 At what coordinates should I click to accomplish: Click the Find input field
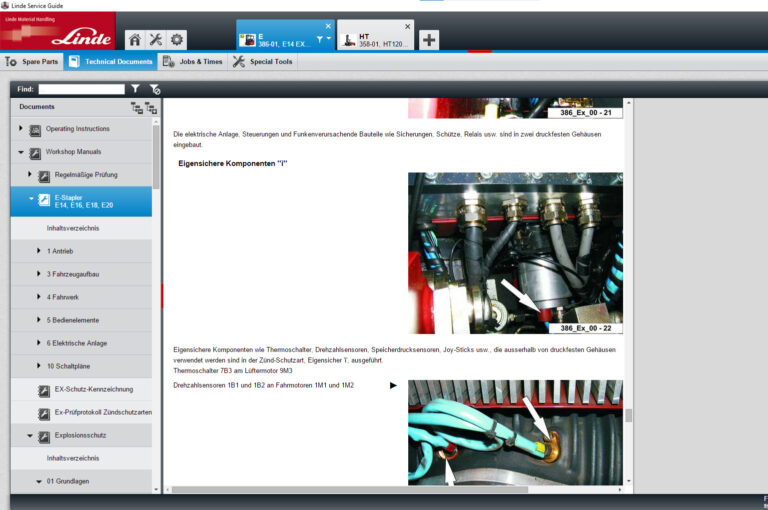click(x=82, y=89)
